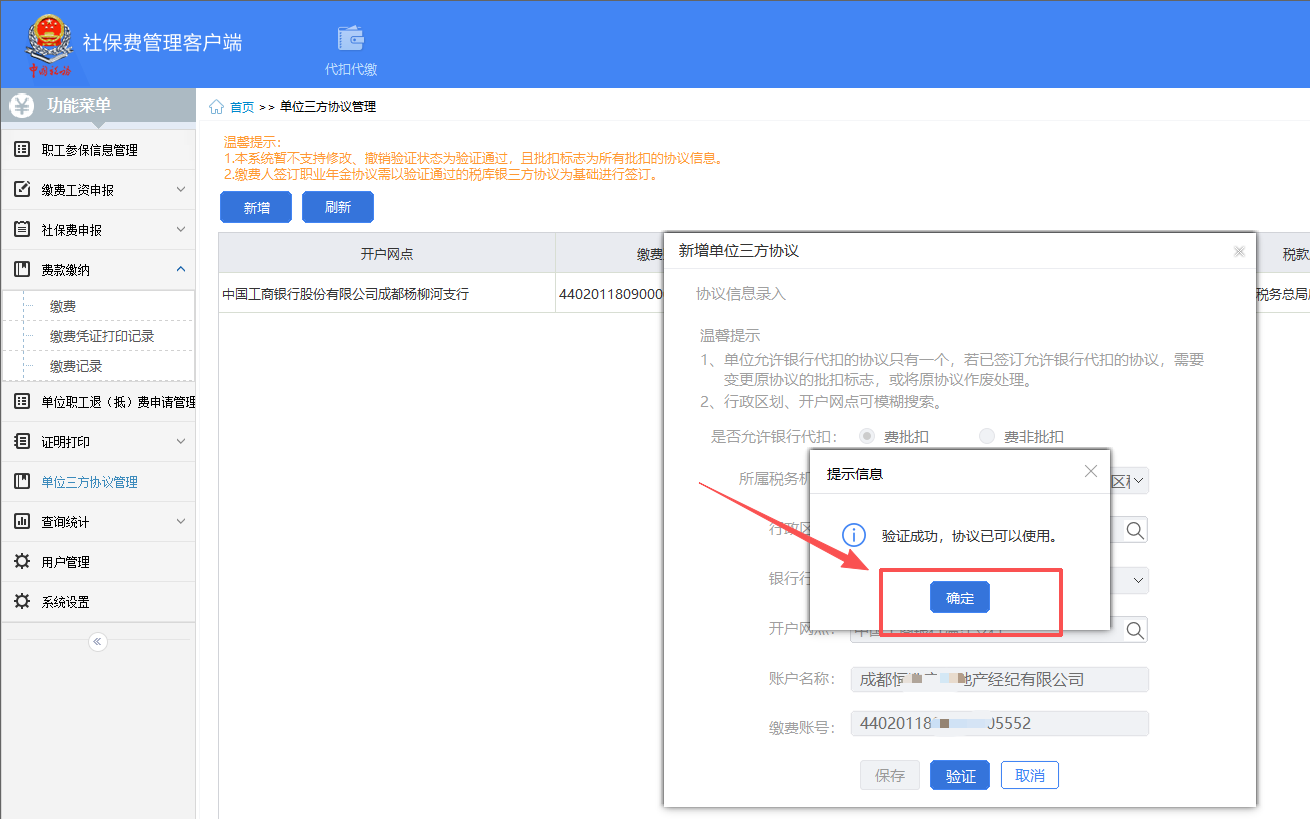Close the 提示信息 dialog with X
Viewport: 1310px width, 819px height.
tap(1091, 471)
